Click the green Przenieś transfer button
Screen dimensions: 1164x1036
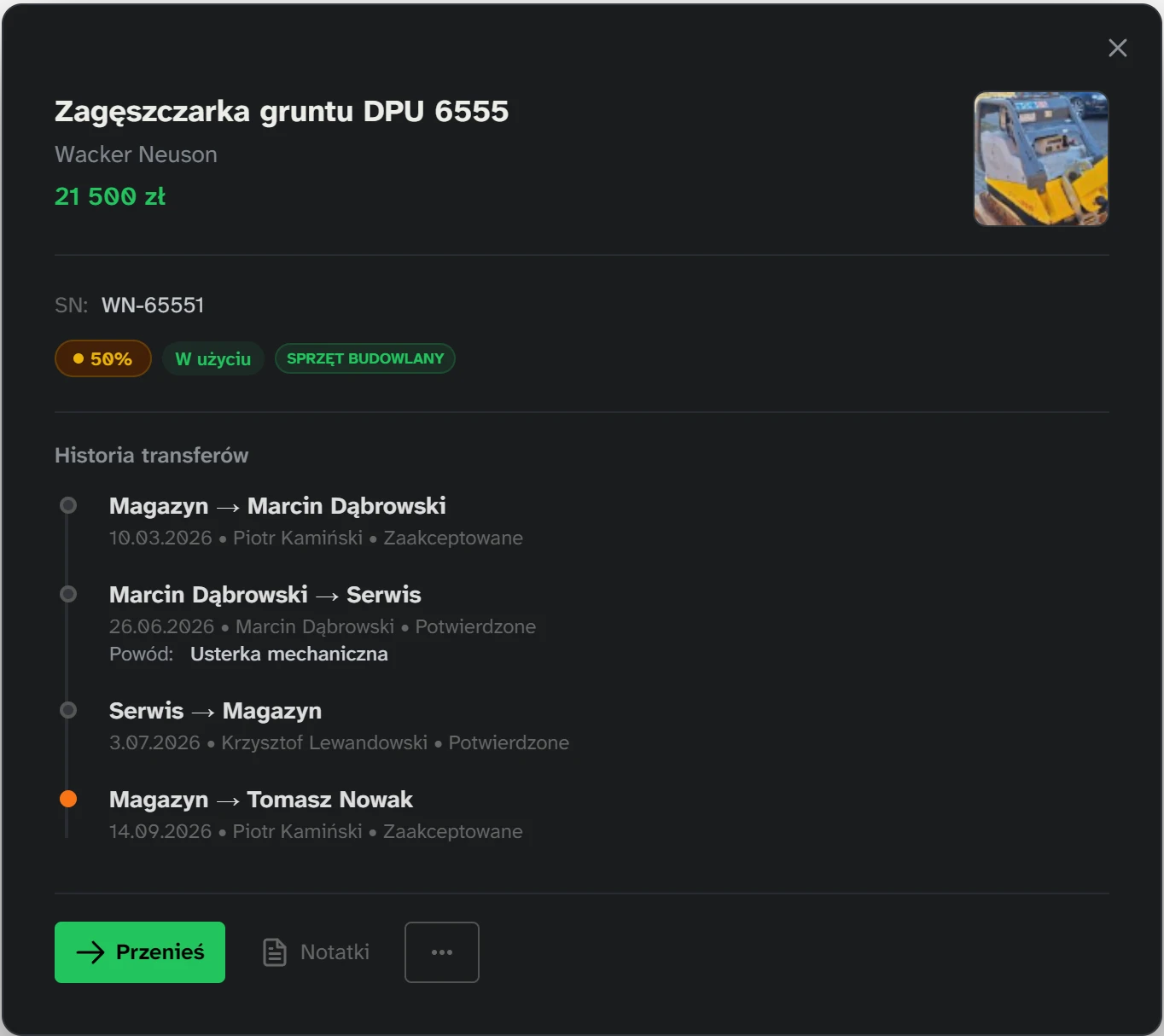coord(140,952)
